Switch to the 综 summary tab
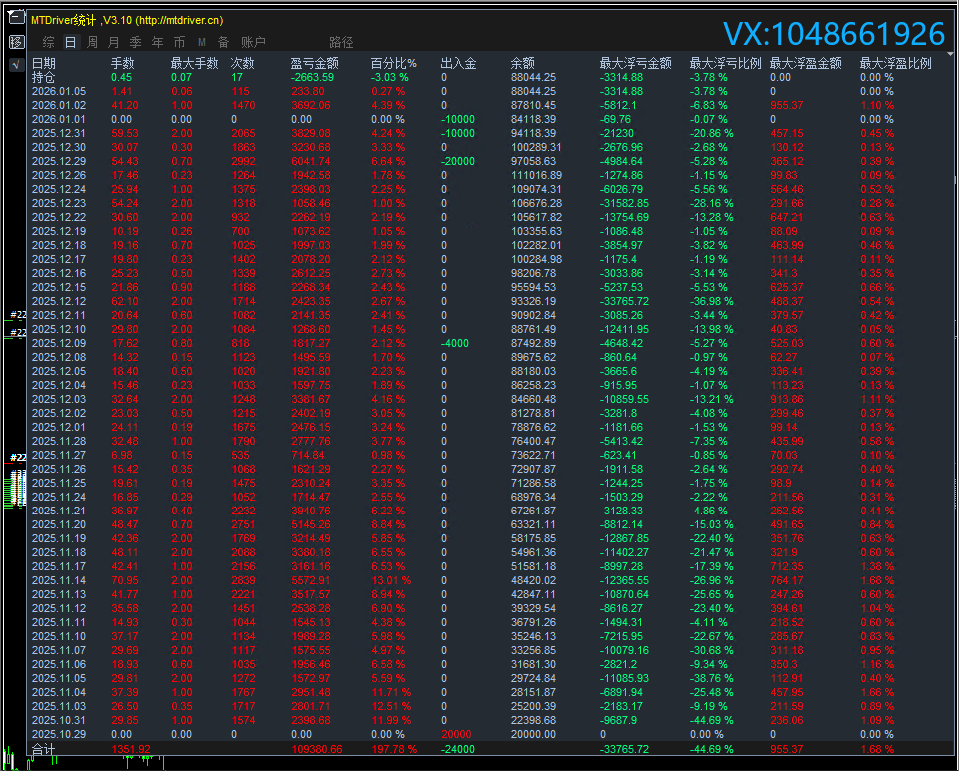Image resolution: width=959 pixels, height=771 pixels. [x=48, y=42]
